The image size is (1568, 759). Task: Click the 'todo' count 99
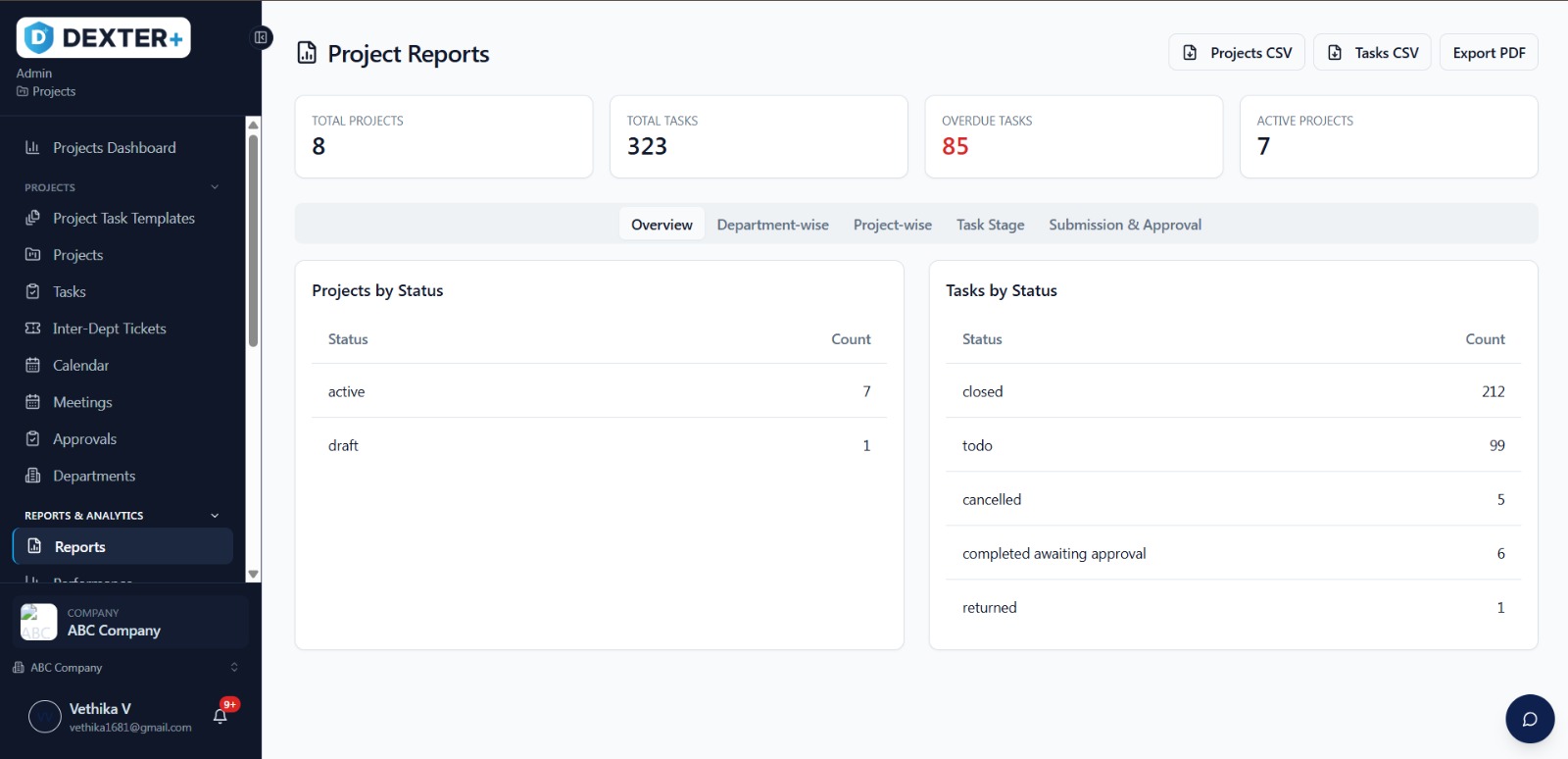click(x=1496, y=445)
